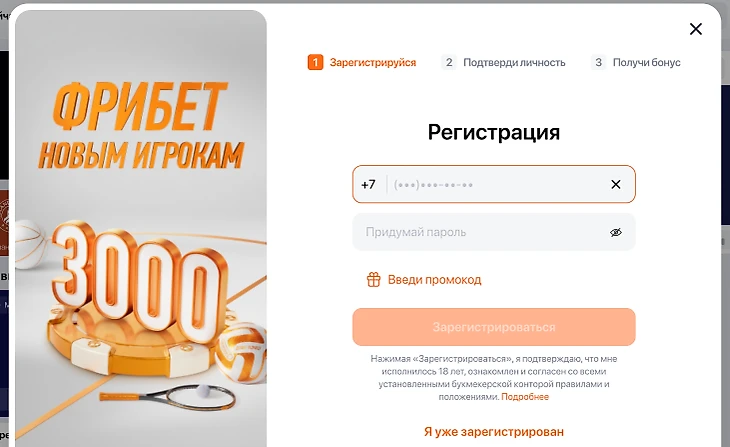
Task: Open the 'Введи промокод' promo code link
Action: (434, 280)
